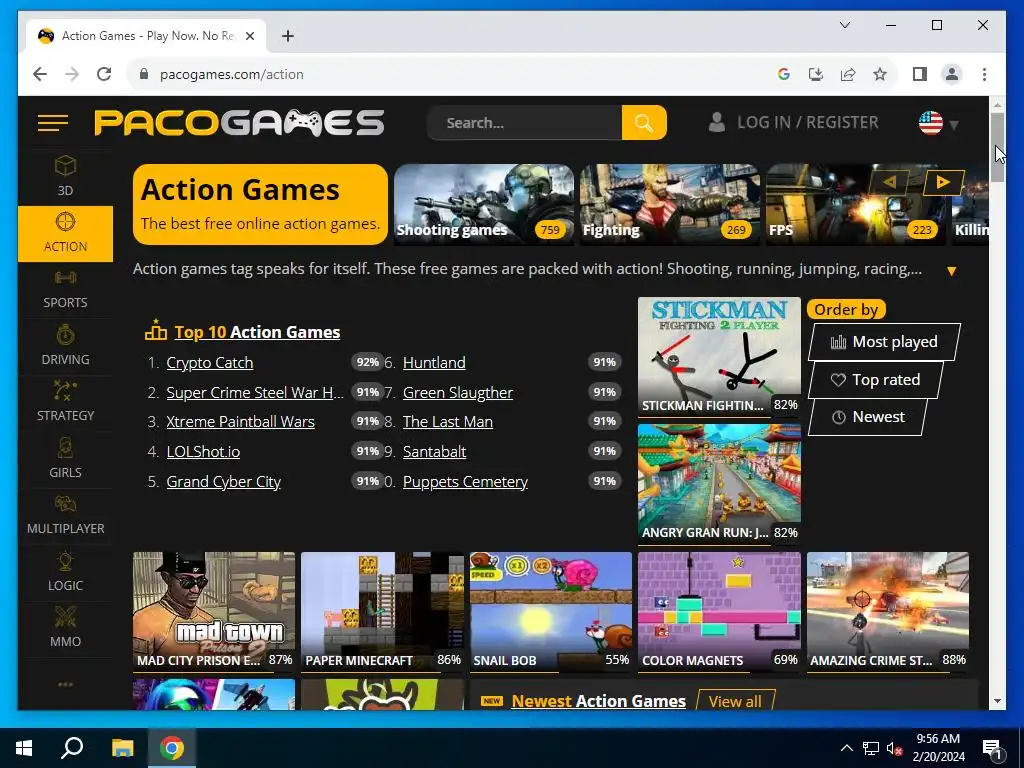
Task: Open the Green Slaugther link
Action: click(458, 392)
